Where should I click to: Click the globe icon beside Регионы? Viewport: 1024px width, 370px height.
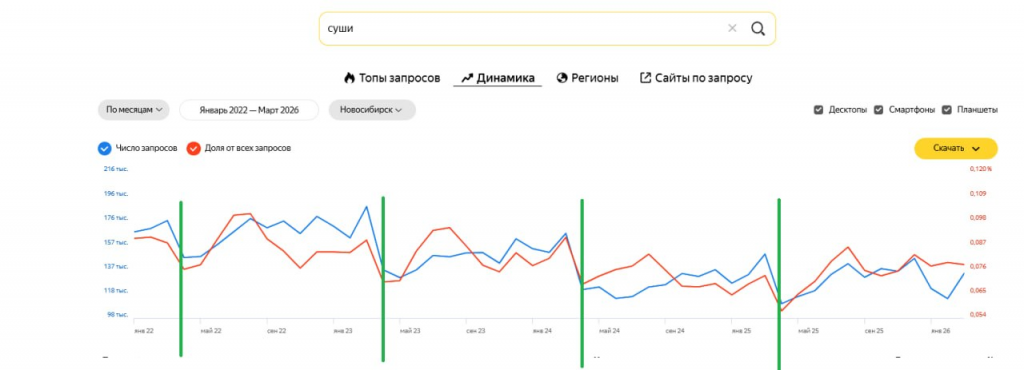(x=562, y=78)
